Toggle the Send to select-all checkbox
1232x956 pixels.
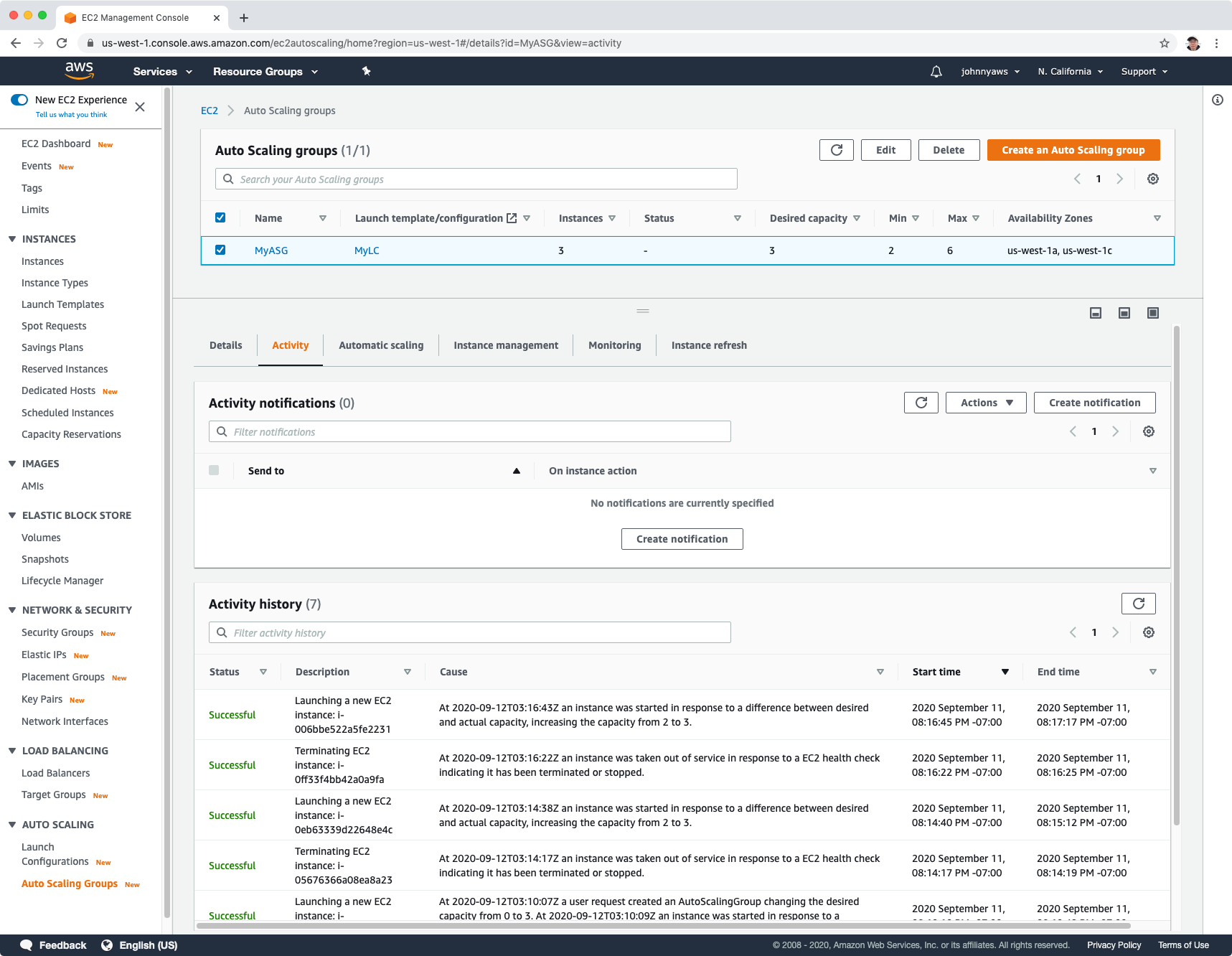coord(214,470)
